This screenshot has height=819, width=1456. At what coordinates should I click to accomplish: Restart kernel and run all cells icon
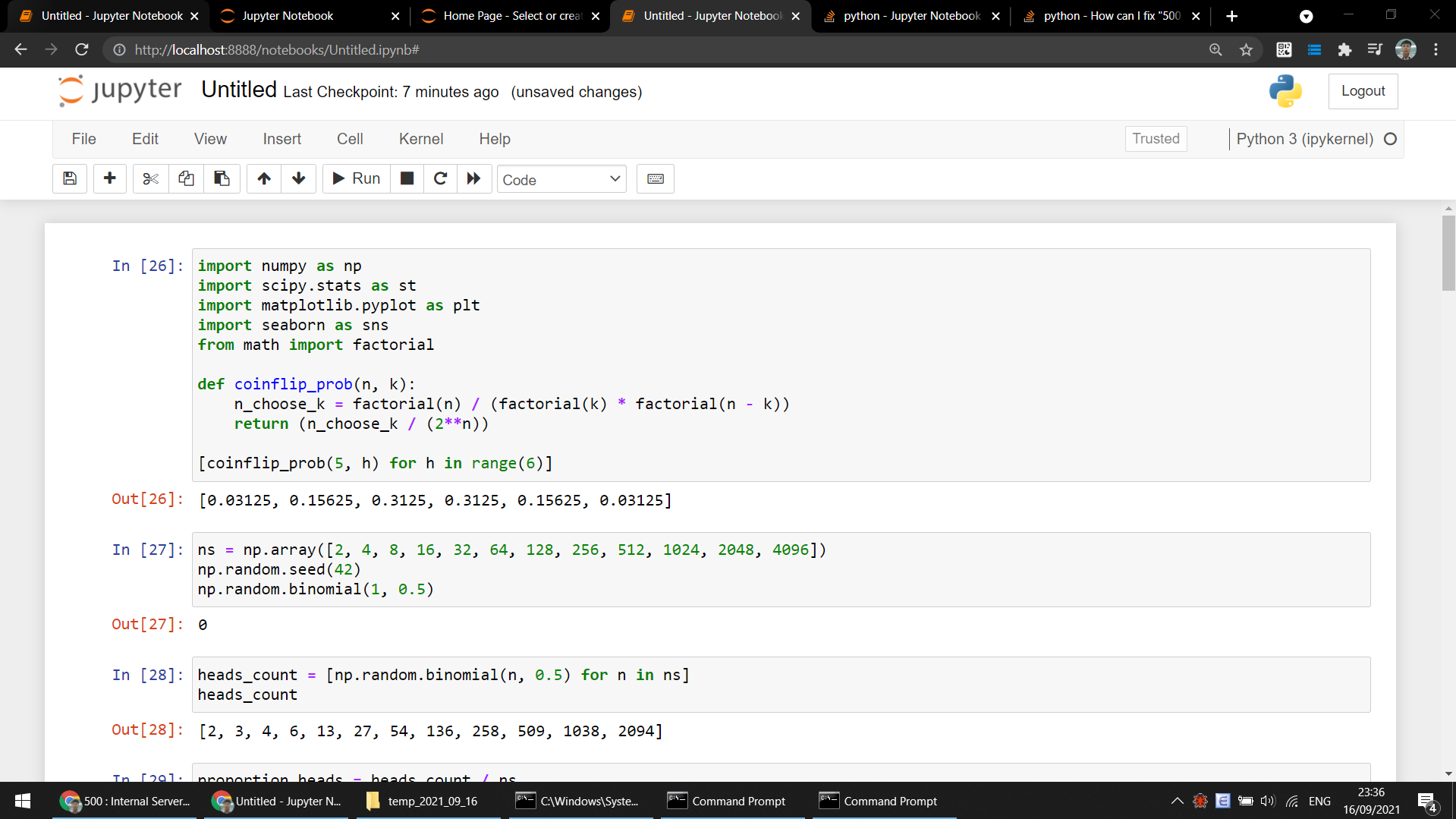473,178
